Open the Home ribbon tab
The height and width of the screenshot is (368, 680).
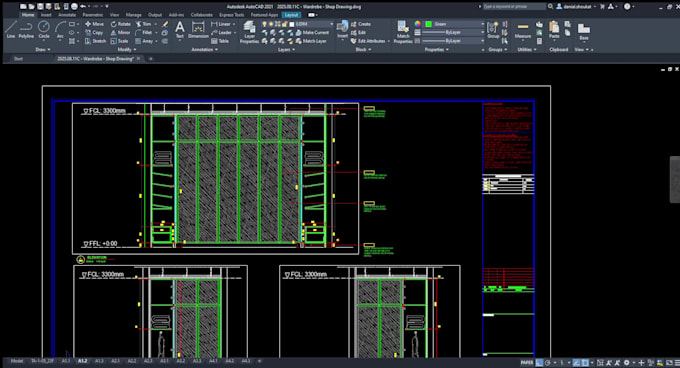coord(28,15)
